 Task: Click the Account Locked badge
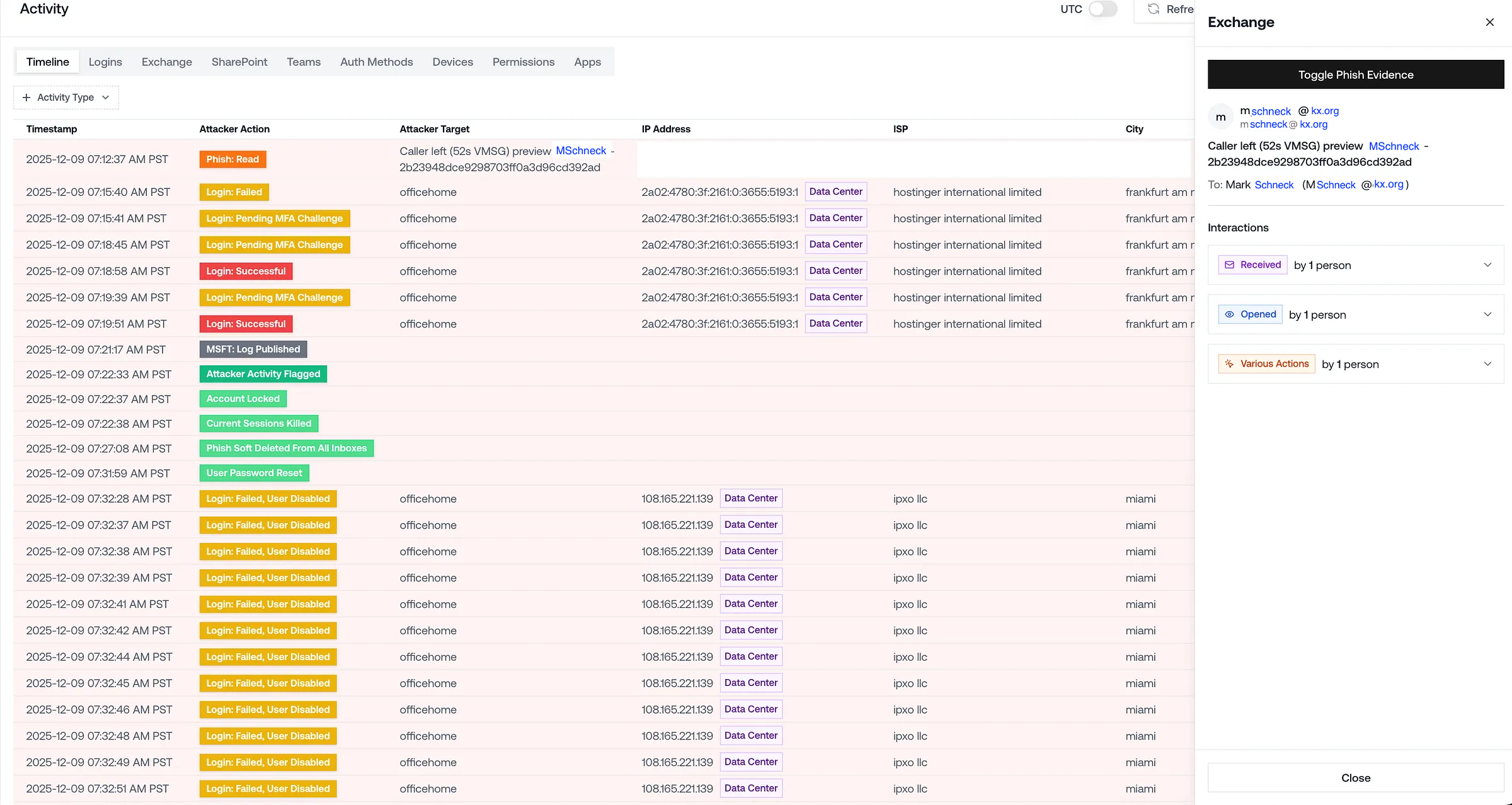[x=243, y=399]
